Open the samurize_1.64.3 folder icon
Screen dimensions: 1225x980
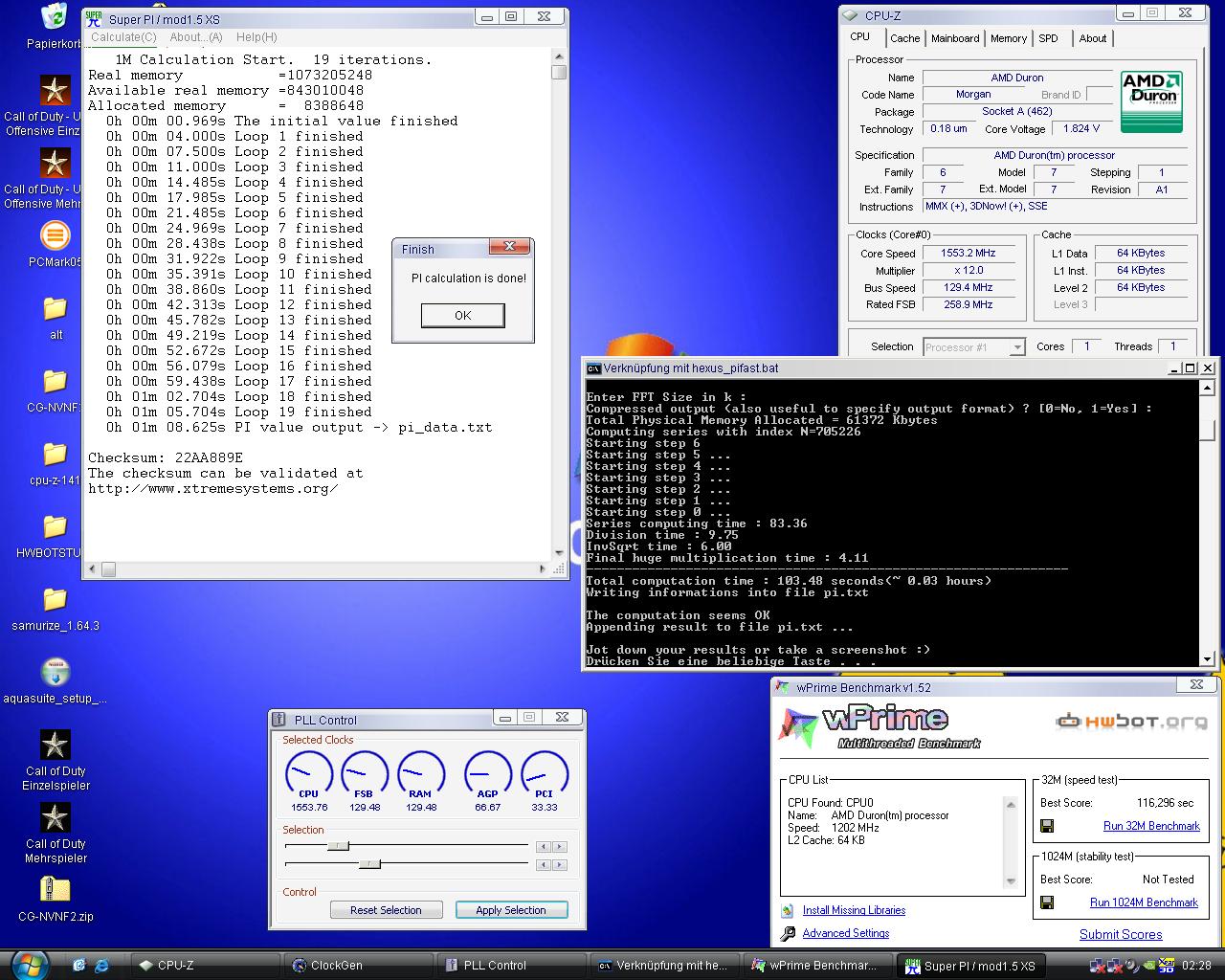click(x=55, y=599)
